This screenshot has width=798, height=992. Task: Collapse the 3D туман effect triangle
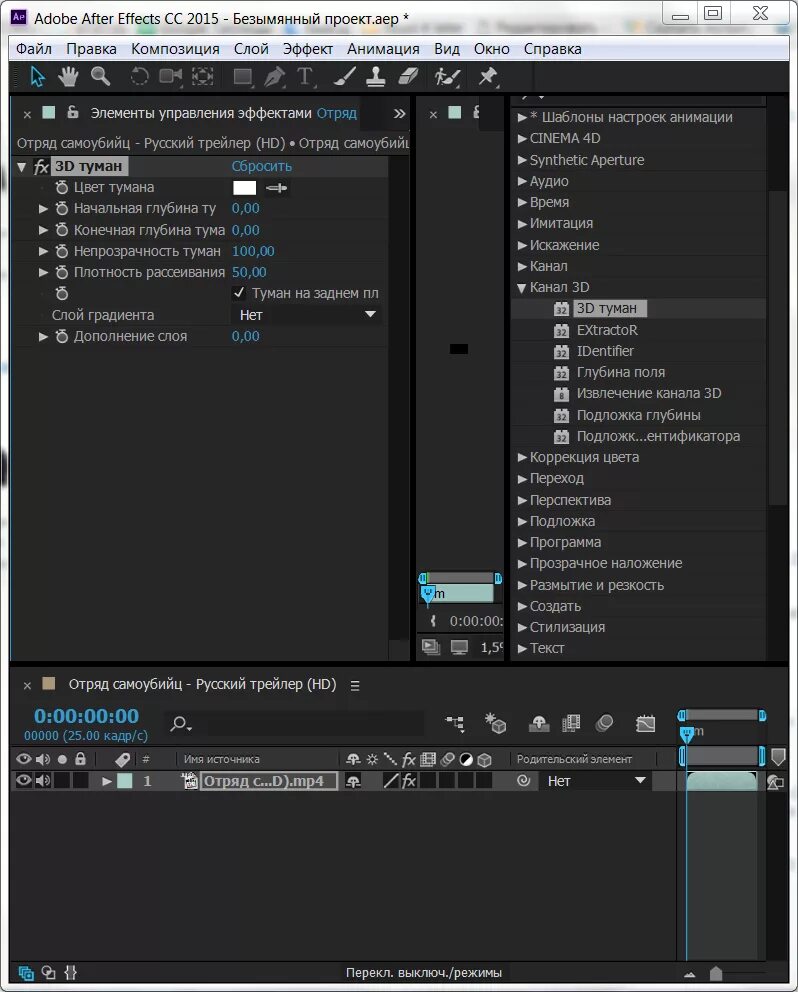(22, 167)
